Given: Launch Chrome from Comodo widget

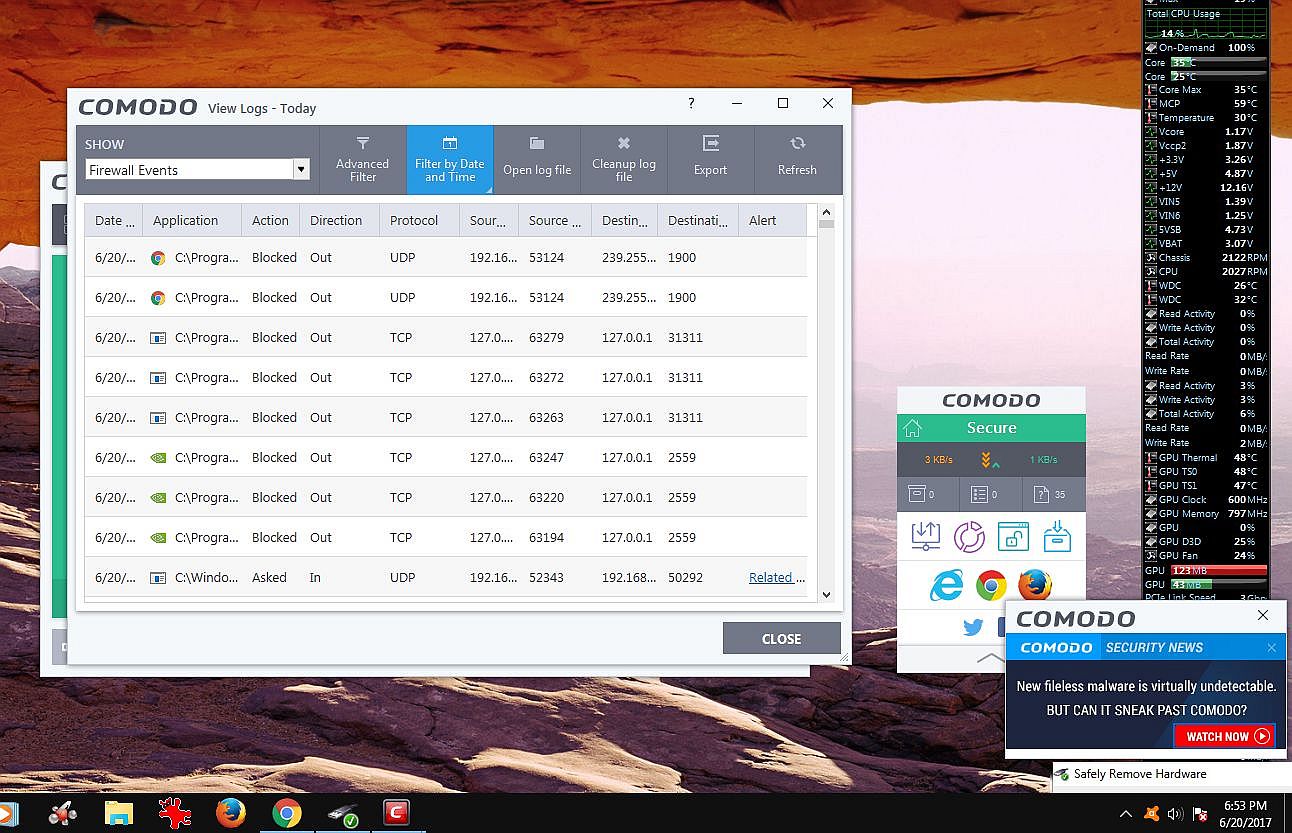Looking at the screenshot, I should pos(991,585).
